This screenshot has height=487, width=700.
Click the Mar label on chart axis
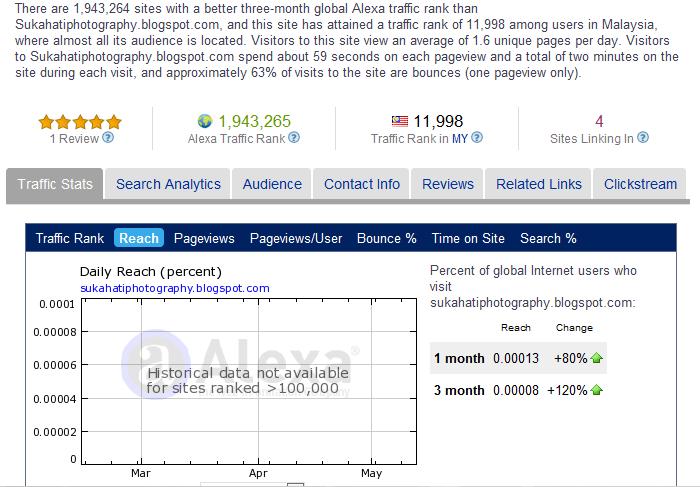click(x=141, y=473)
